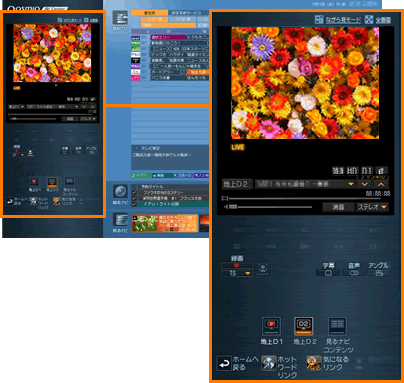Click channel down arrow in enlarged panel

click(365, 184)
